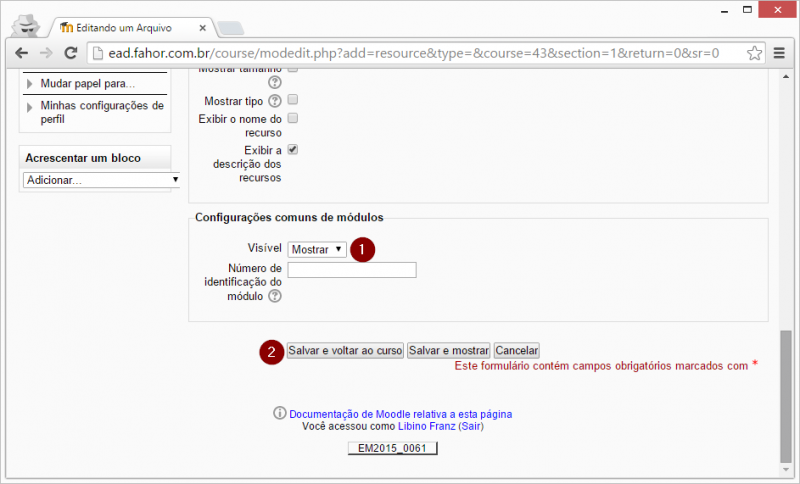Expand Minhas configurações de perfil item

[30, 107]
